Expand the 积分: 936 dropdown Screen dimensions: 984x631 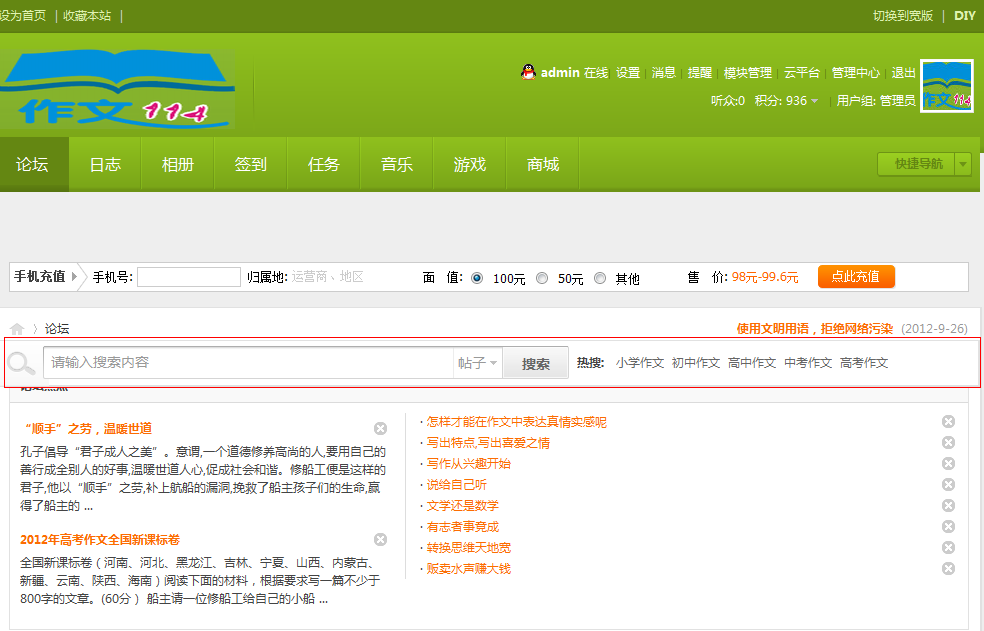[814, 101]
